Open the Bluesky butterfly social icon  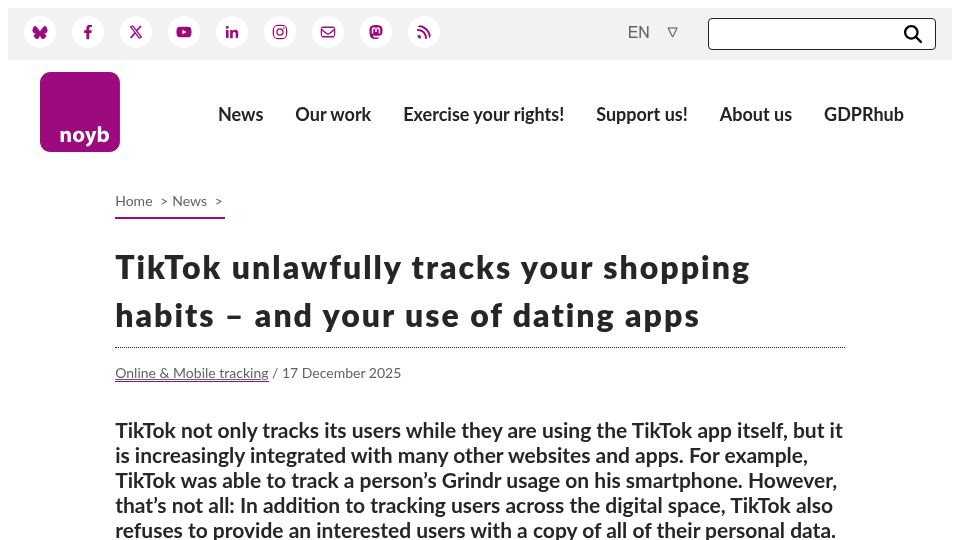click(x=40, y=32)
